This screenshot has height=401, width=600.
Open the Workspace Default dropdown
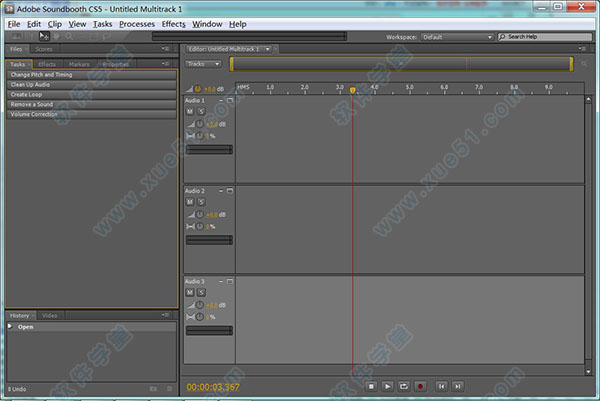(x=457, y=37)
